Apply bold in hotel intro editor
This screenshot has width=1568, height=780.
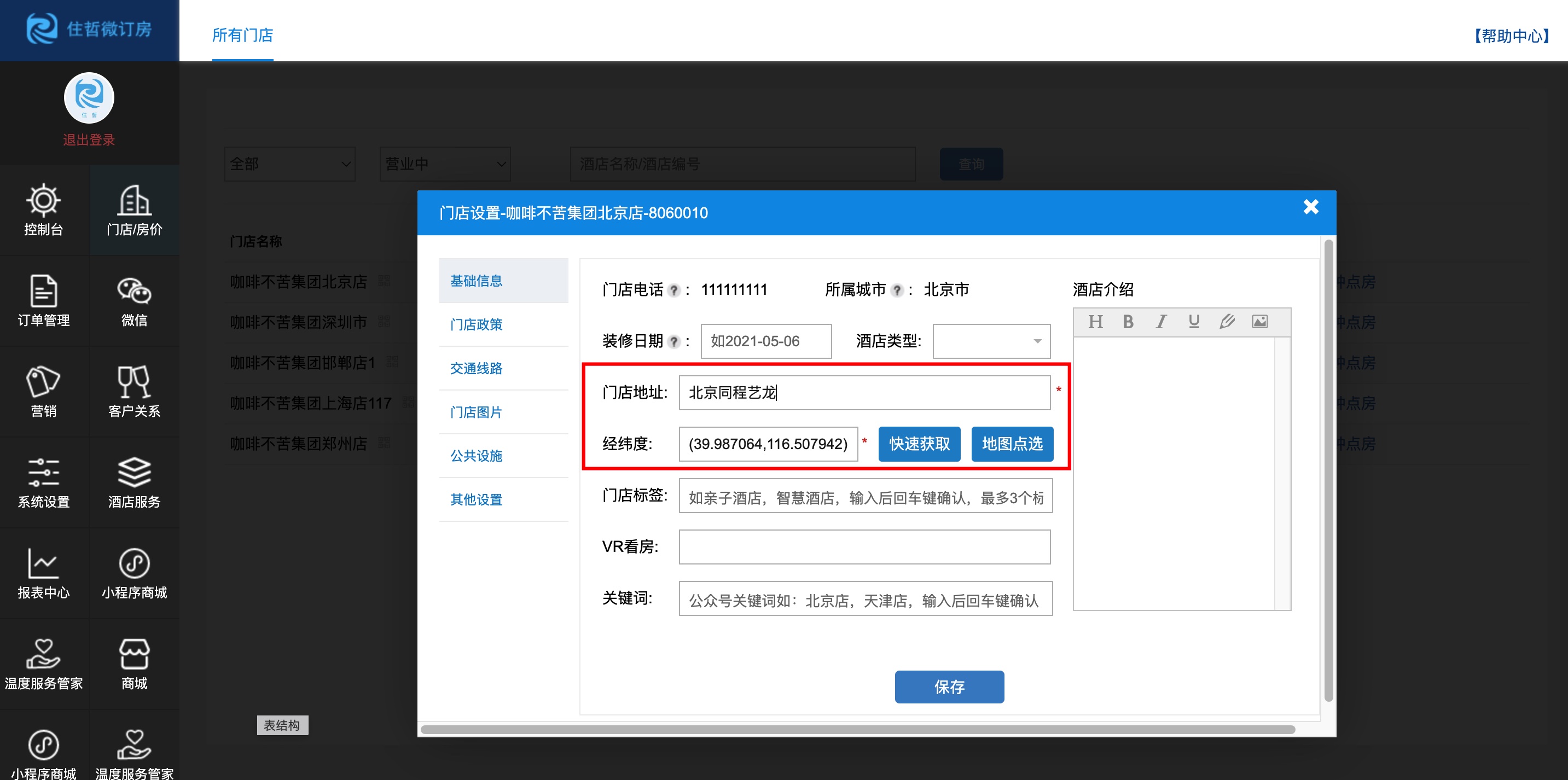tap(1128, 321)
